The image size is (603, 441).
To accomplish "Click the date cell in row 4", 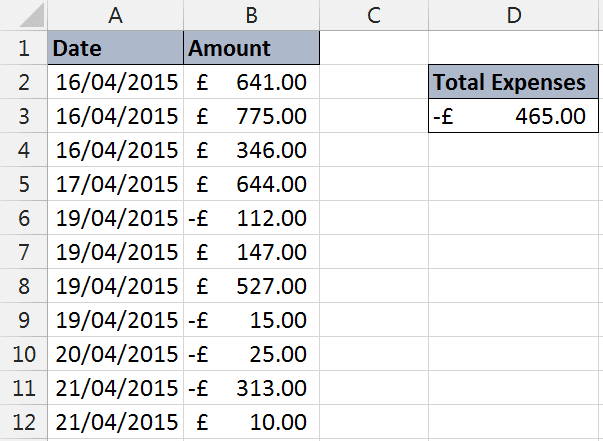I will click(x=115, y=150).
